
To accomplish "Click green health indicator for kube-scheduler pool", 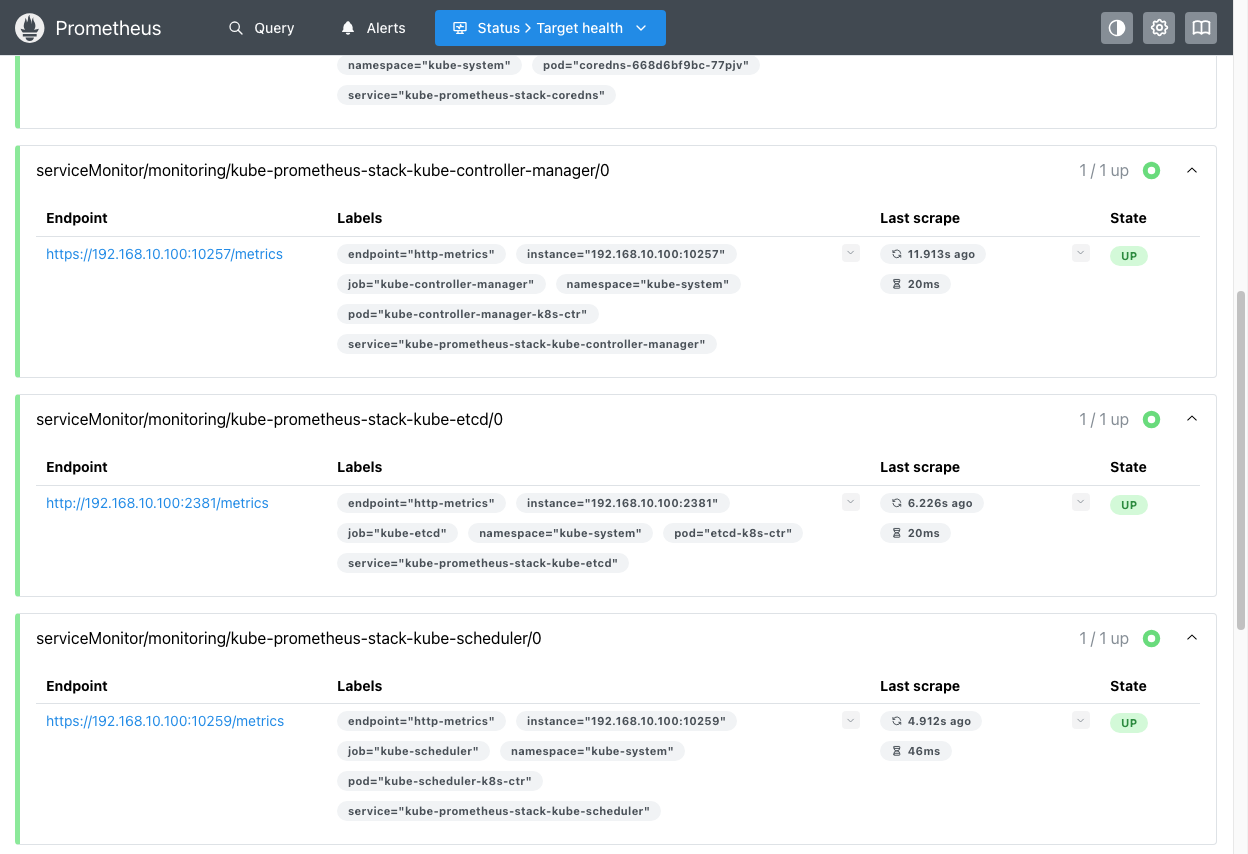I will pos(1151,638).
